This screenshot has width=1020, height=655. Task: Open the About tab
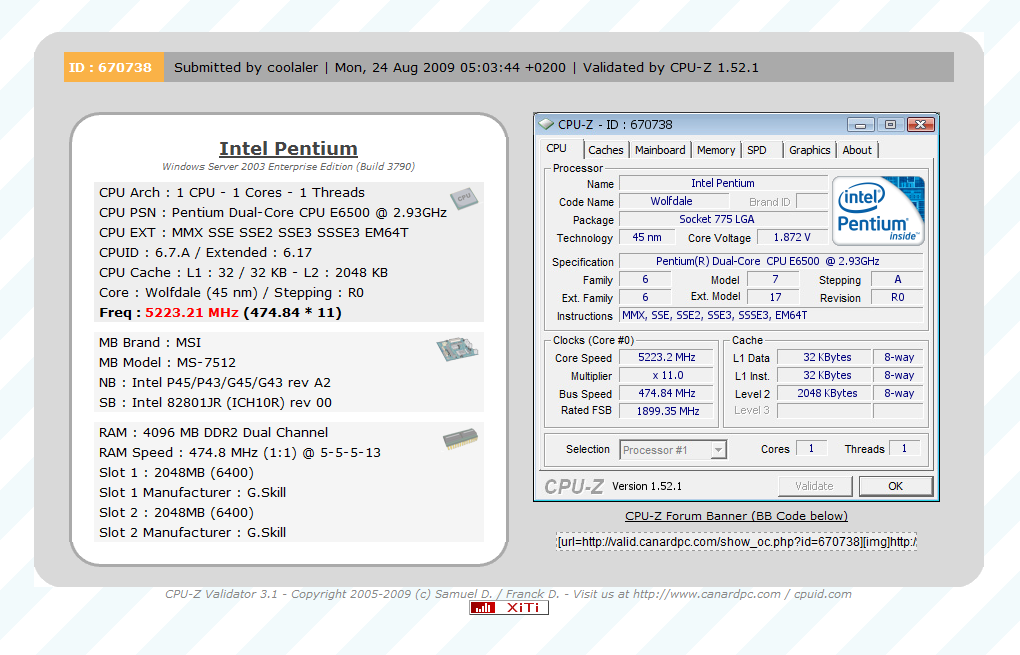pos(857,150)
